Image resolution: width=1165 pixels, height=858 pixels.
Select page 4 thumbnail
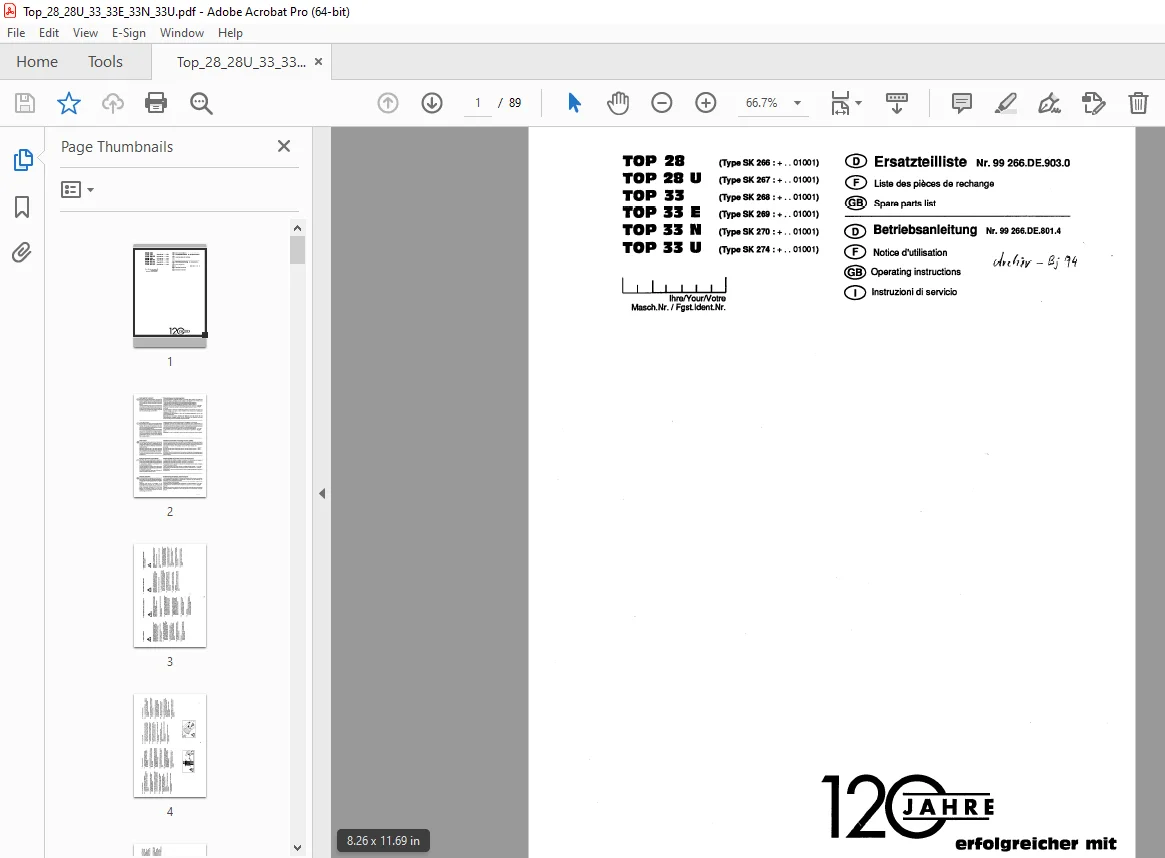(169, 746)
